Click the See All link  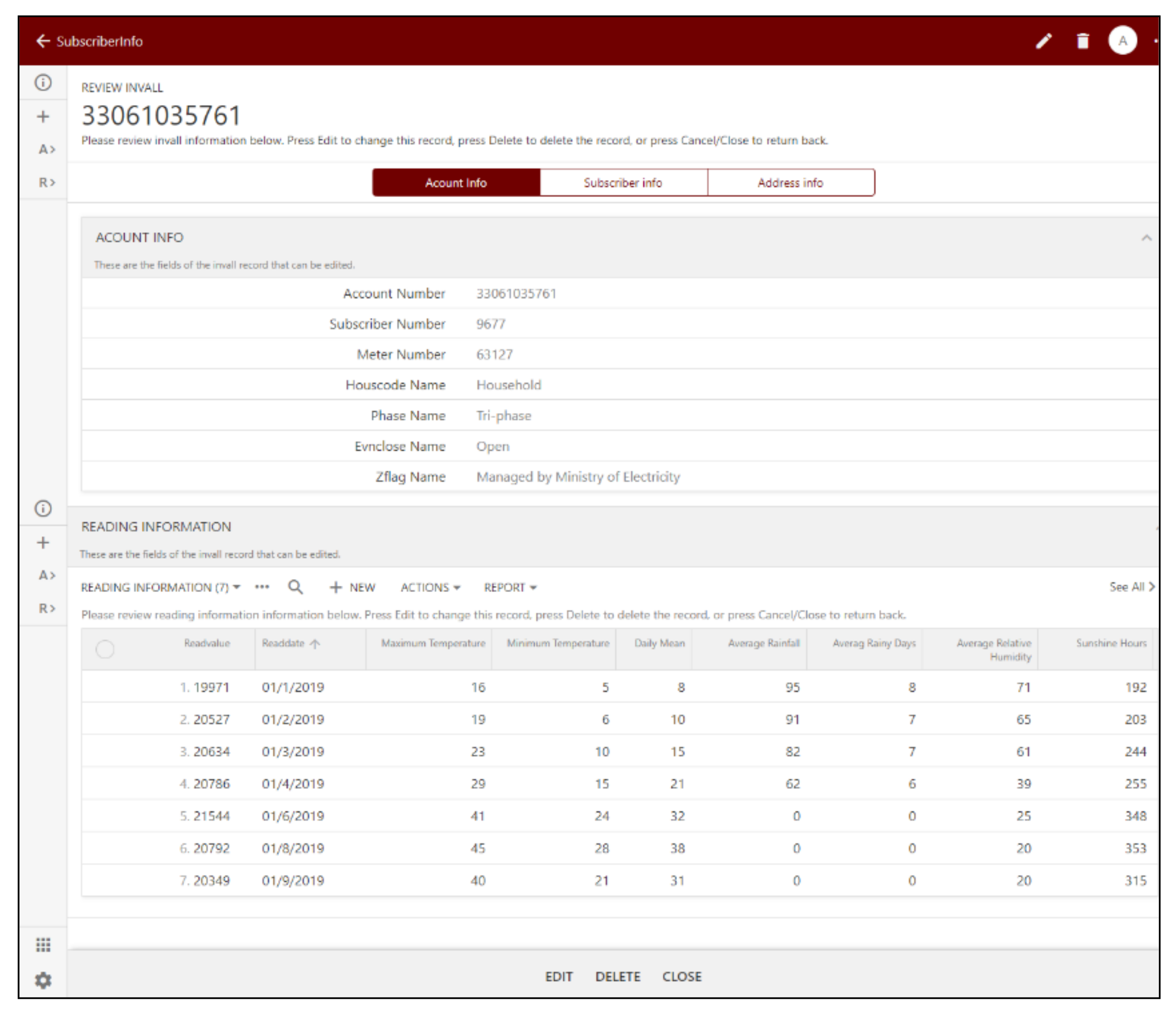[1131, 587]
